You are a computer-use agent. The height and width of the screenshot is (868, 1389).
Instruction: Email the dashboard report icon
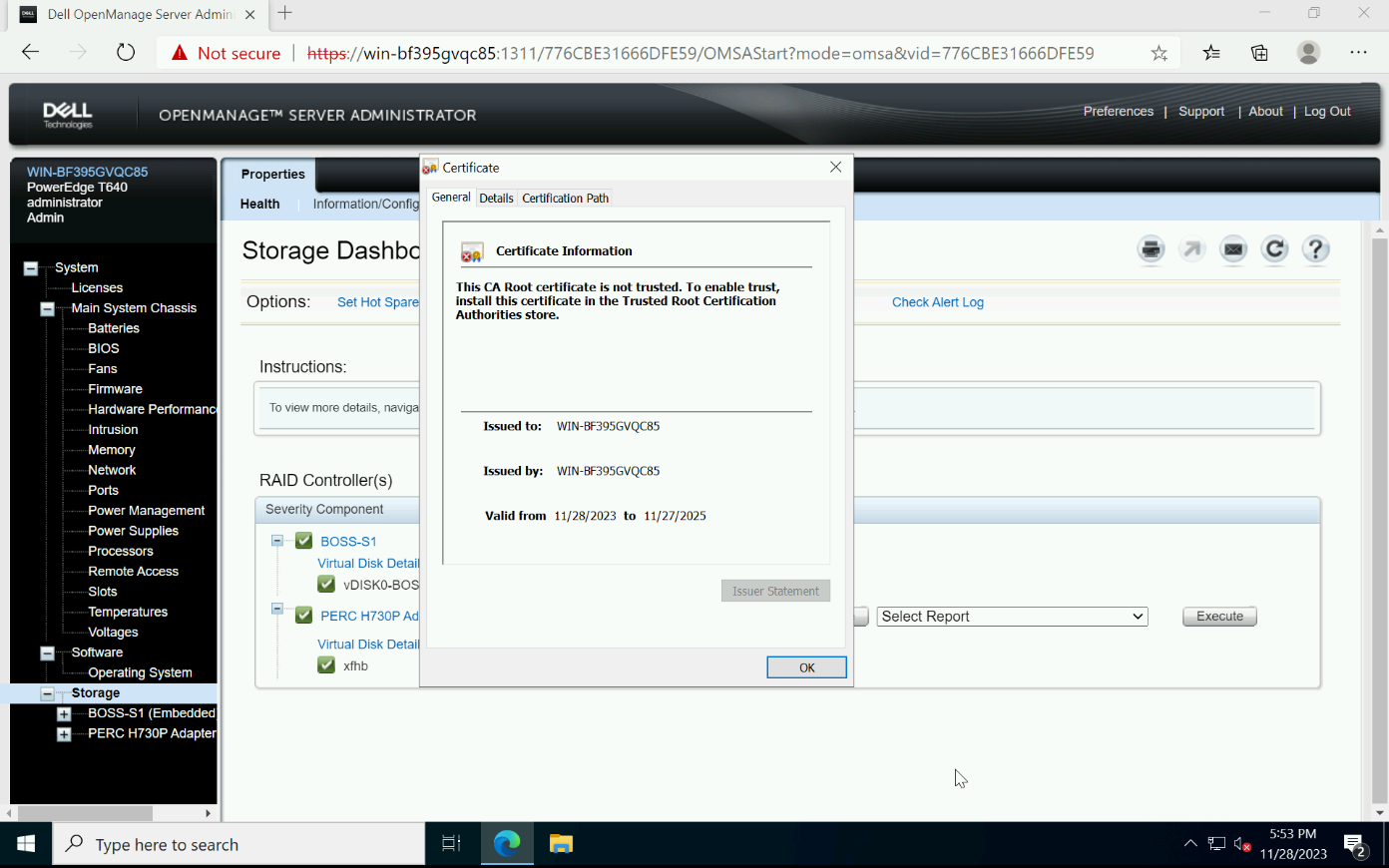(x=1233, y=249)
